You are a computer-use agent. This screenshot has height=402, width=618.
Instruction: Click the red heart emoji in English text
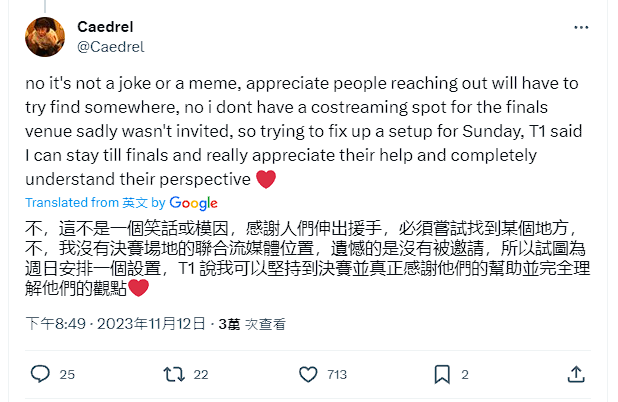click(x=266, y=180)
